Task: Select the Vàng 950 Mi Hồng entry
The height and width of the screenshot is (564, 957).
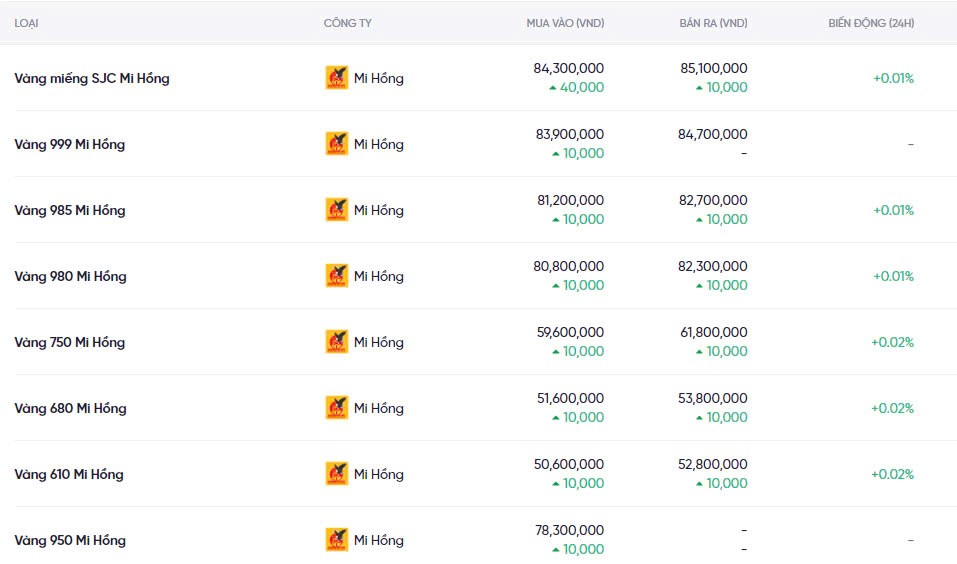Action: pos(70,540)
